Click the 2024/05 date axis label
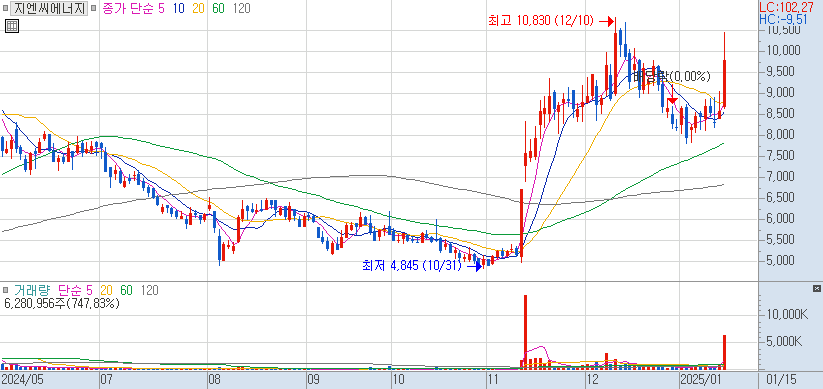Image resolution: width=823 pixels, height=389 pixels. tap(22, 379)
